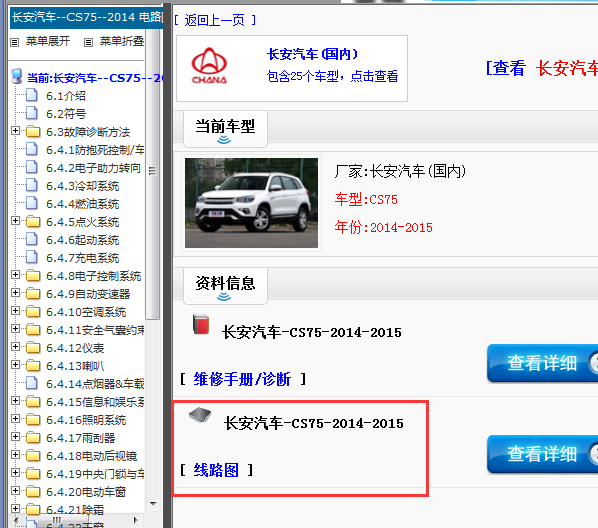This screenshot has width=598, height=528.
Task: Click the red book icon for 维修手册
Action: [x=201, y=324]
